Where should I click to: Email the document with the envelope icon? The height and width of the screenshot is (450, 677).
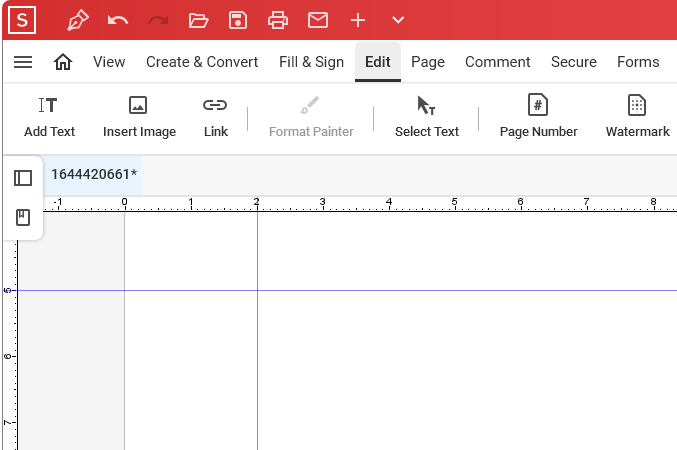[318, 20]
